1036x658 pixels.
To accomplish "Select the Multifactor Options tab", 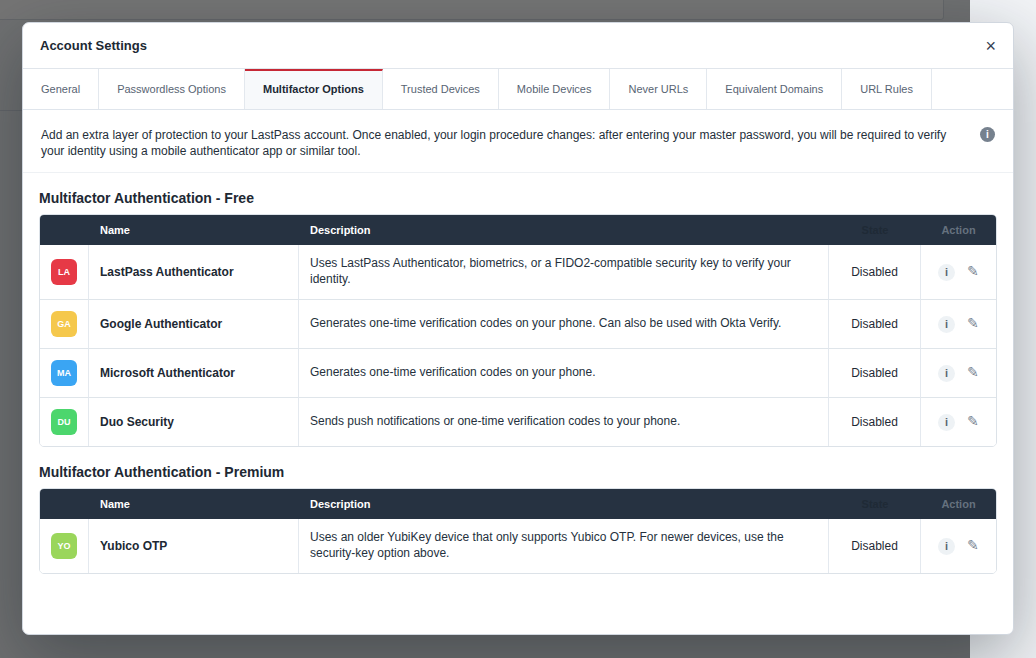I will point(313,89).
